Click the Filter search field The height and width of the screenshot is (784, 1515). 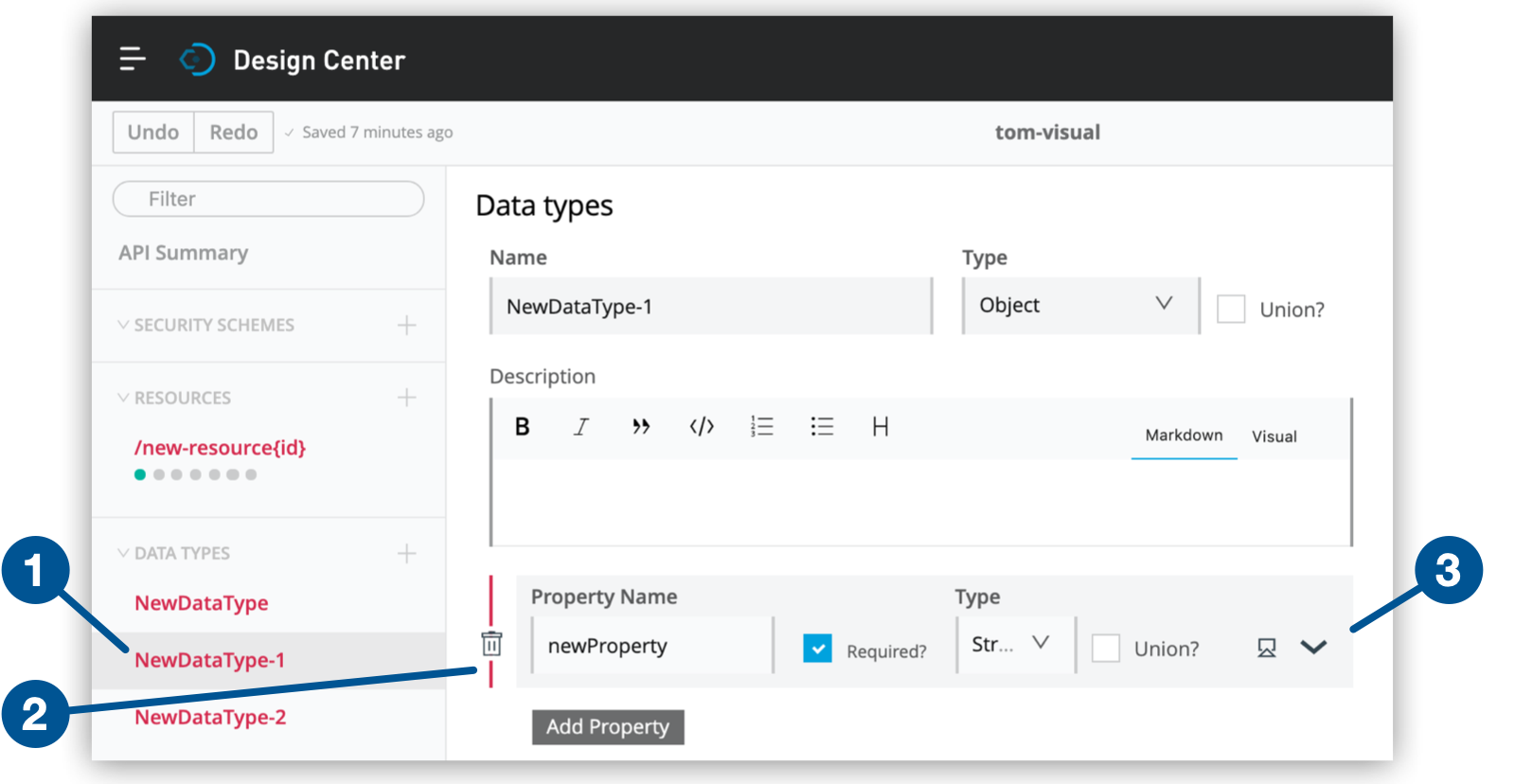(268, 199)
